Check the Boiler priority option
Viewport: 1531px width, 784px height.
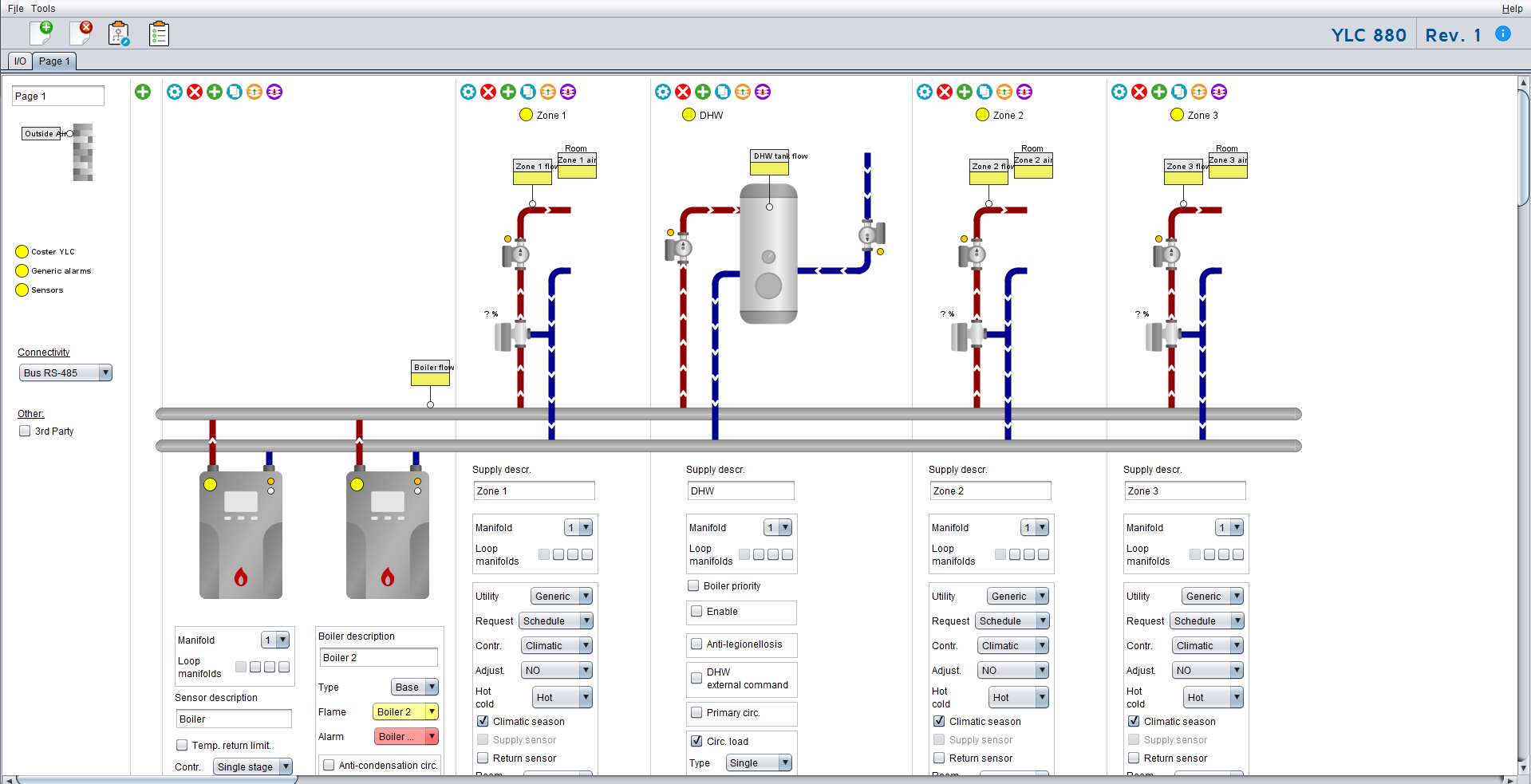point(693,585)
